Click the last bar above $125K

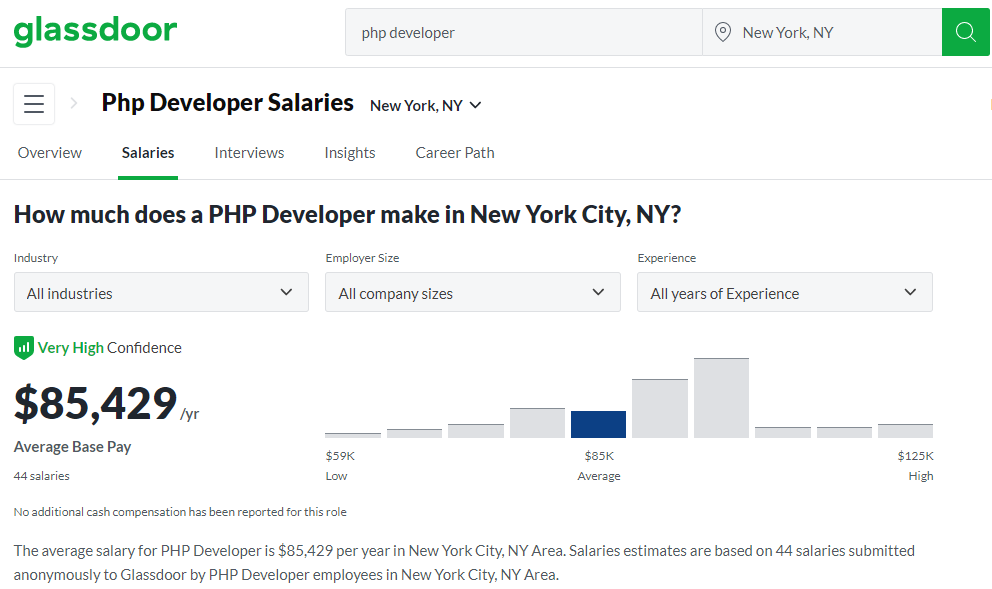(905, 431)
